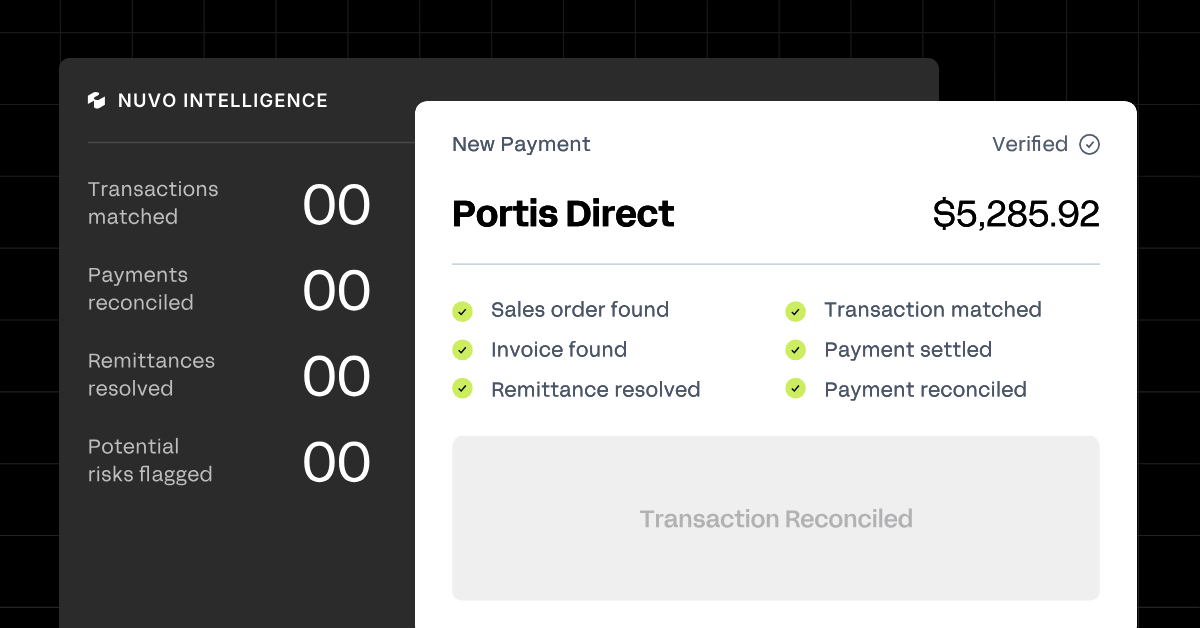Select the NUVO INTELLIGENCE header text
This screenshot has height=628, width=1200.
pos(223,100)
